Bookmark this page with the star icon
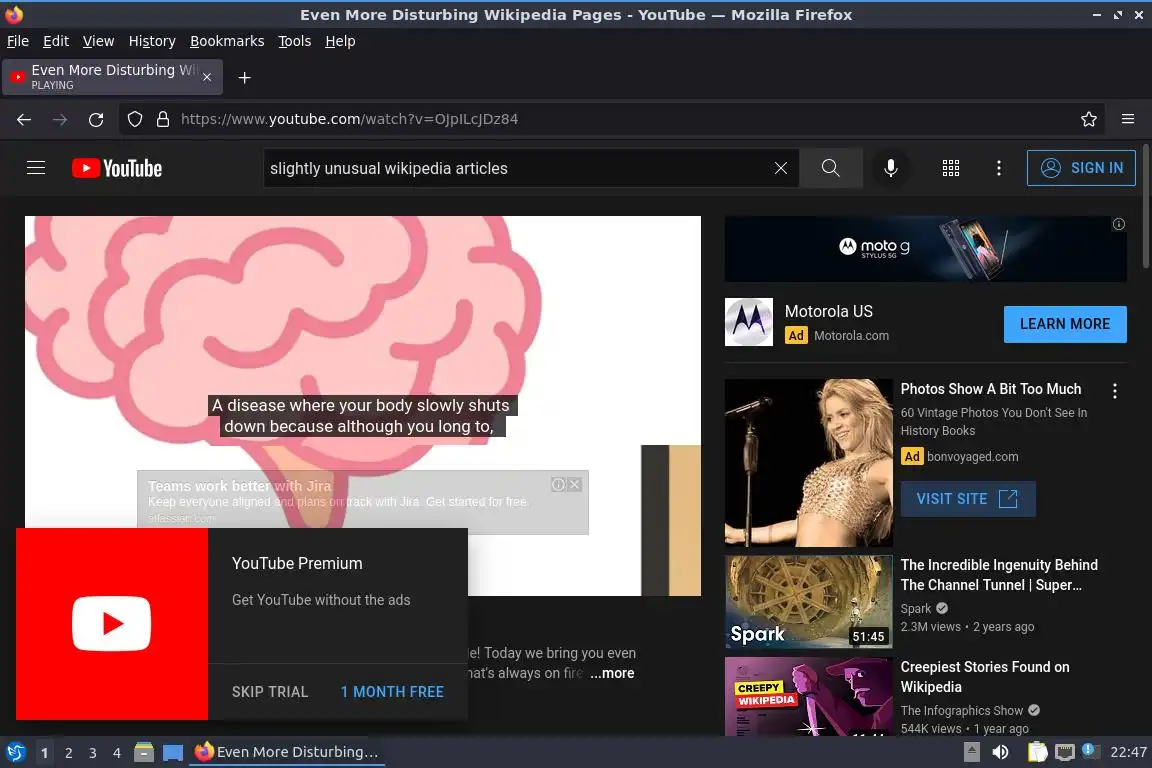Image resolution: width=1152 pixels, height=768 pixels. (x=1089, y=119)
